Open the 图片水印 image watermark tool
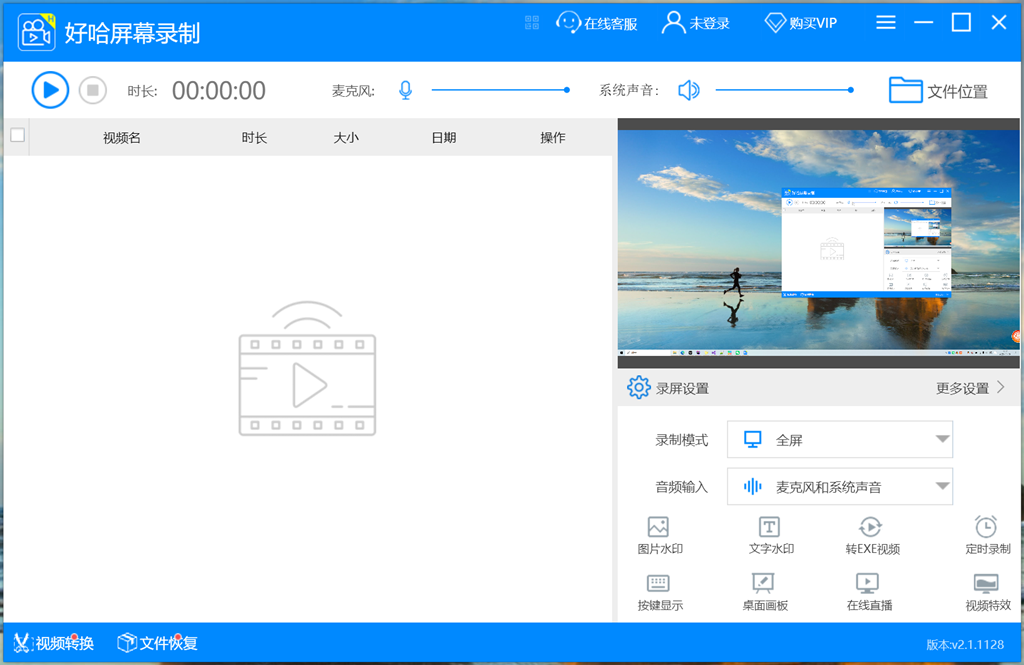This screenshot has height=665, width=1024. 659,536
